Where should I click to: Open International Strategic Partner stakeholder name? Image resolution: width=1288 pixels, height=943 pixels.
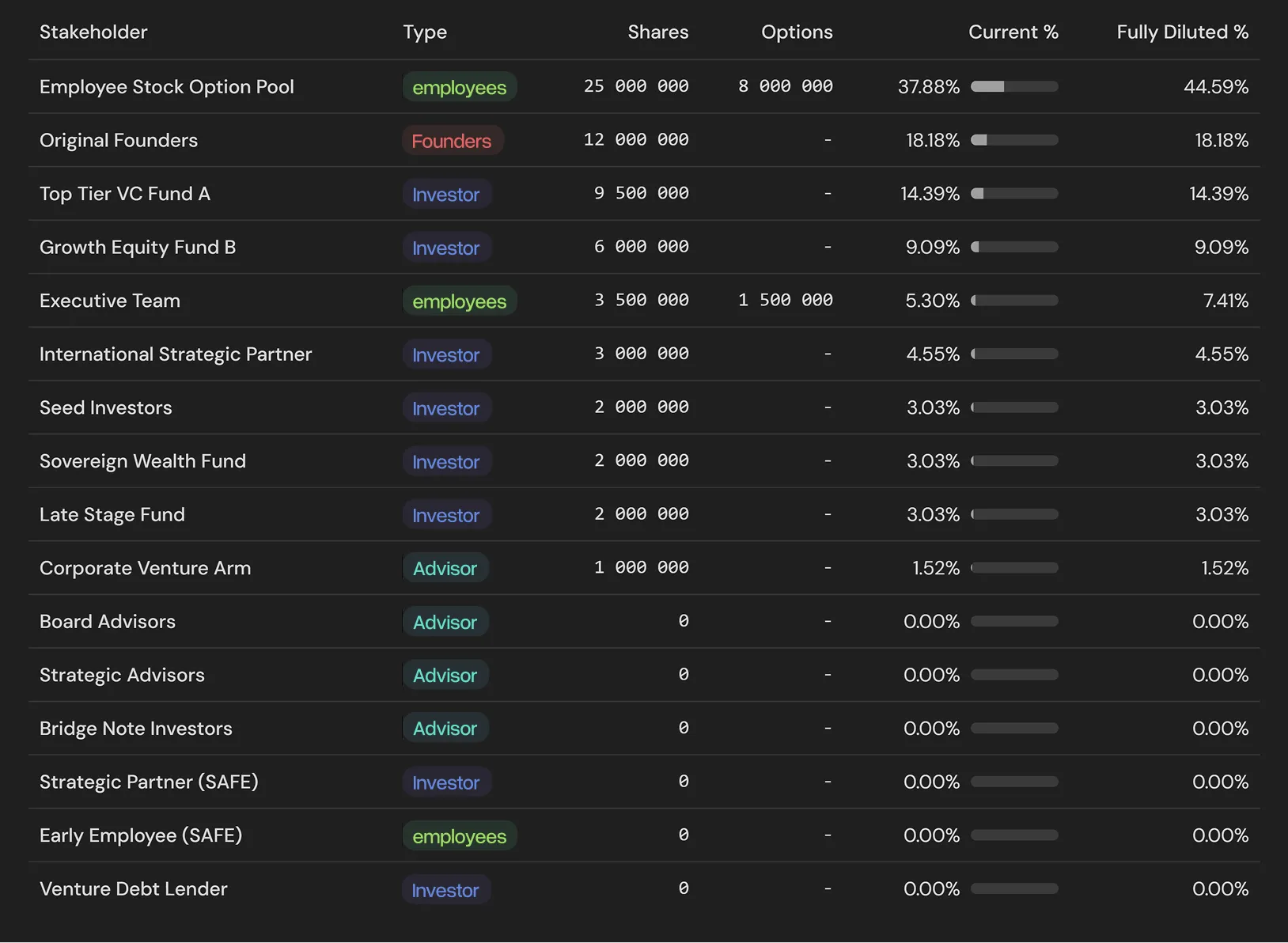point(176,354)
